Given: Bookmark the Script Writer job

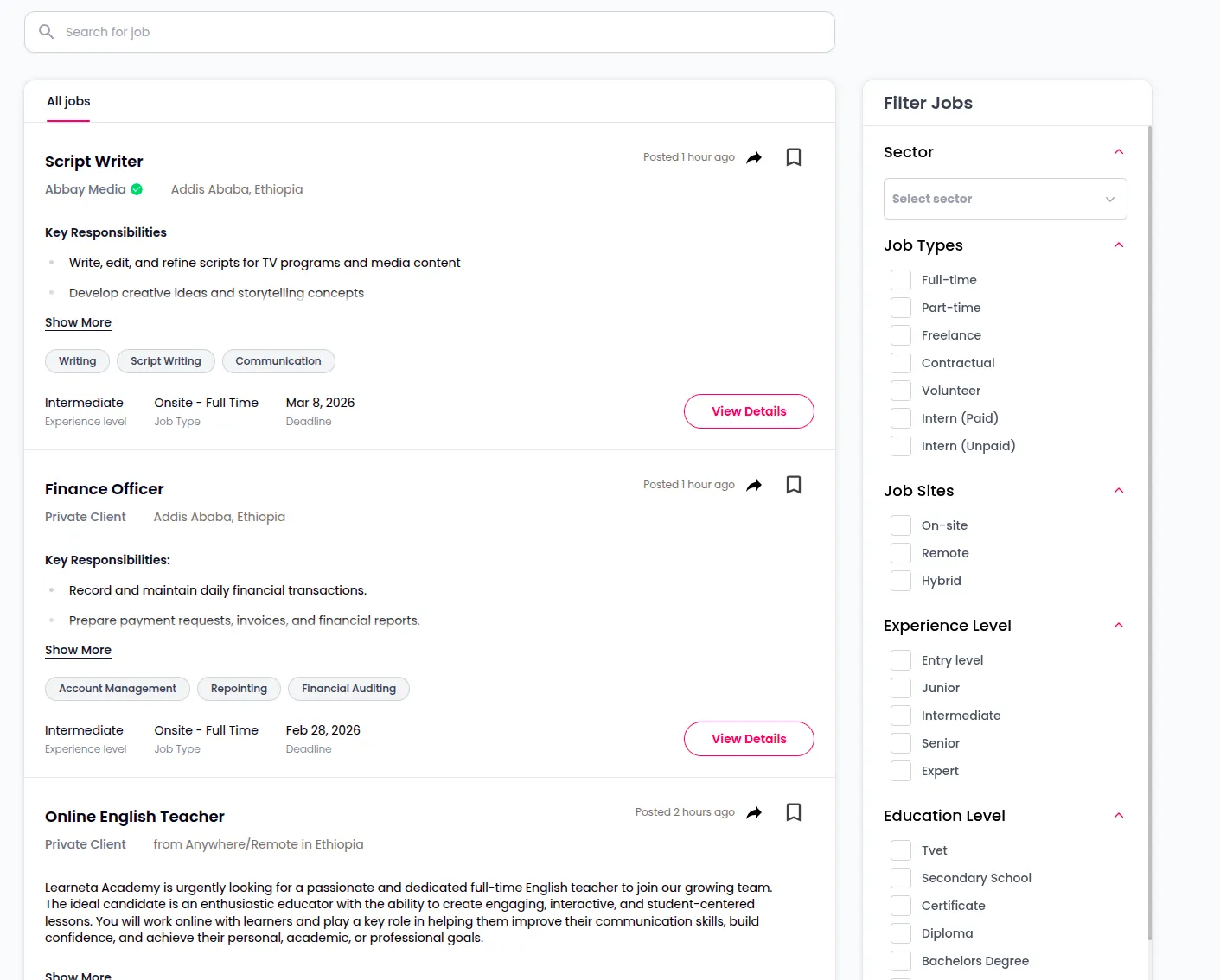Looking at the screenshot, I should coord(793,157).
